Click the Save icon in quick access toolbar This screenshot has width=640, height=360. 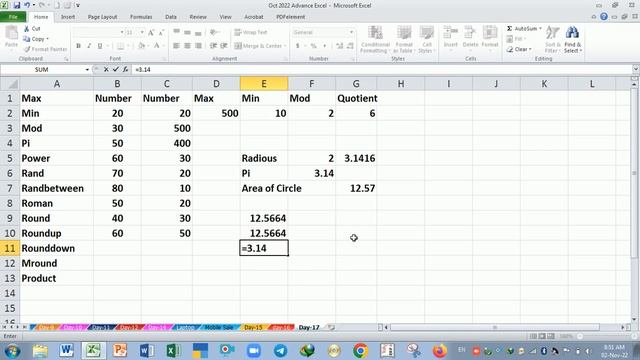(x=16, y=5)
